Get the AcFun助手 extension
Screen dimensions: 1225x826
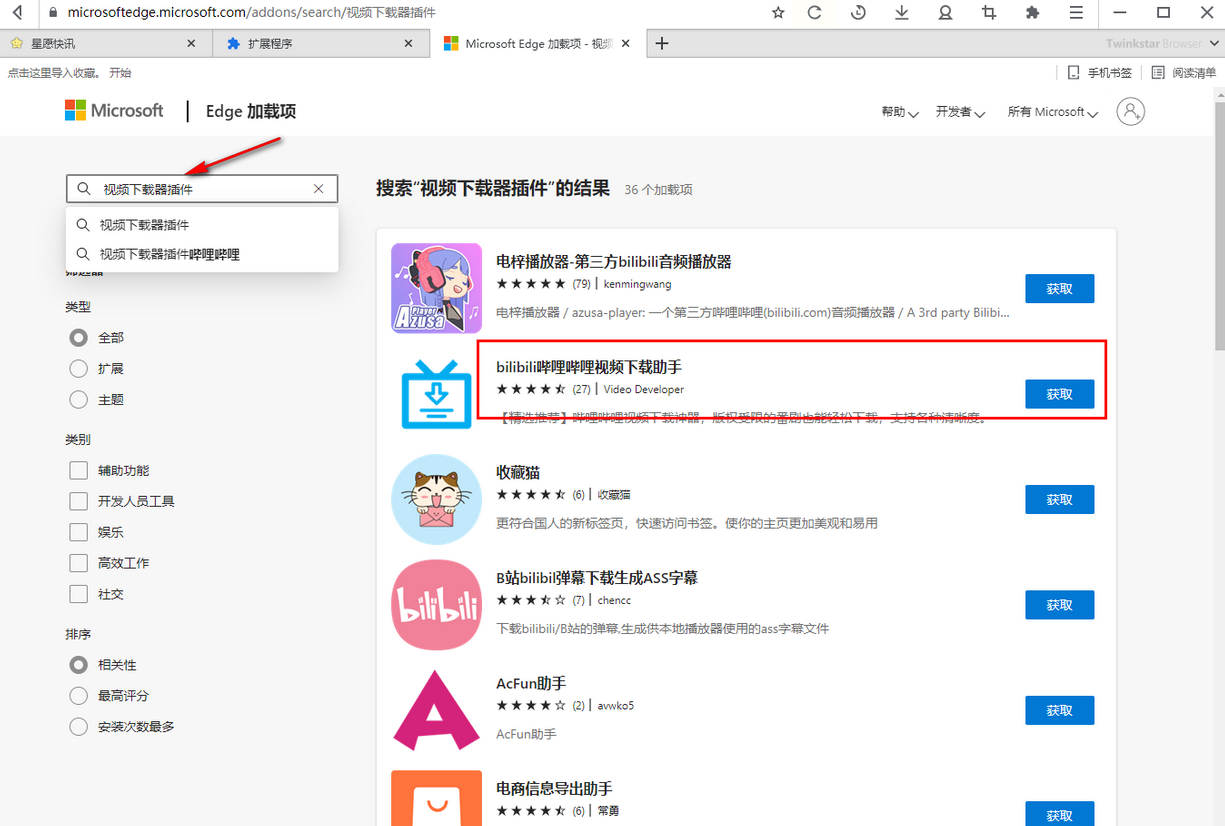(1060, 710)
